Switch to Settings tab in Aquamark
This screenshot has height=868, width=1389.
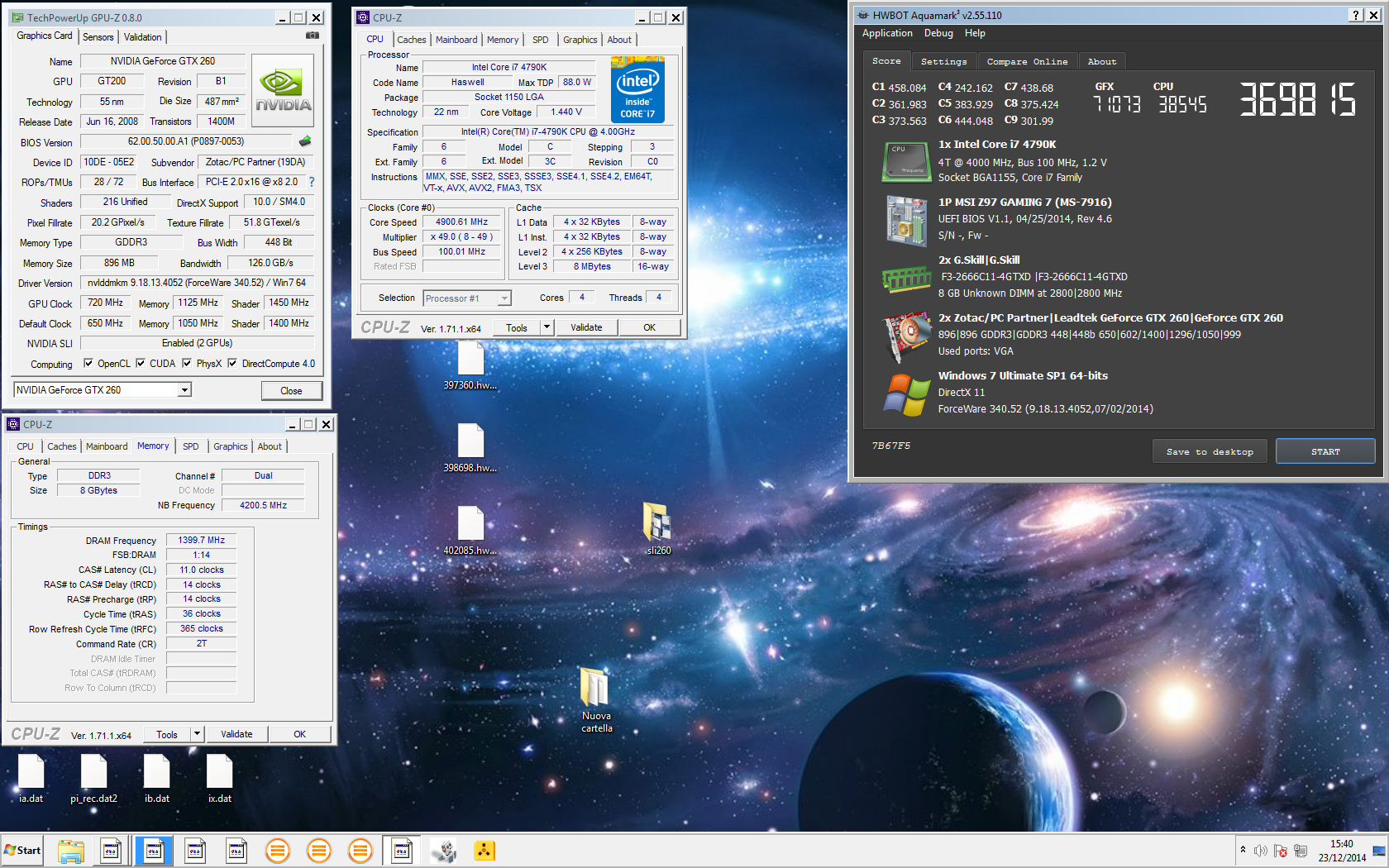click(x=943, y=61)
